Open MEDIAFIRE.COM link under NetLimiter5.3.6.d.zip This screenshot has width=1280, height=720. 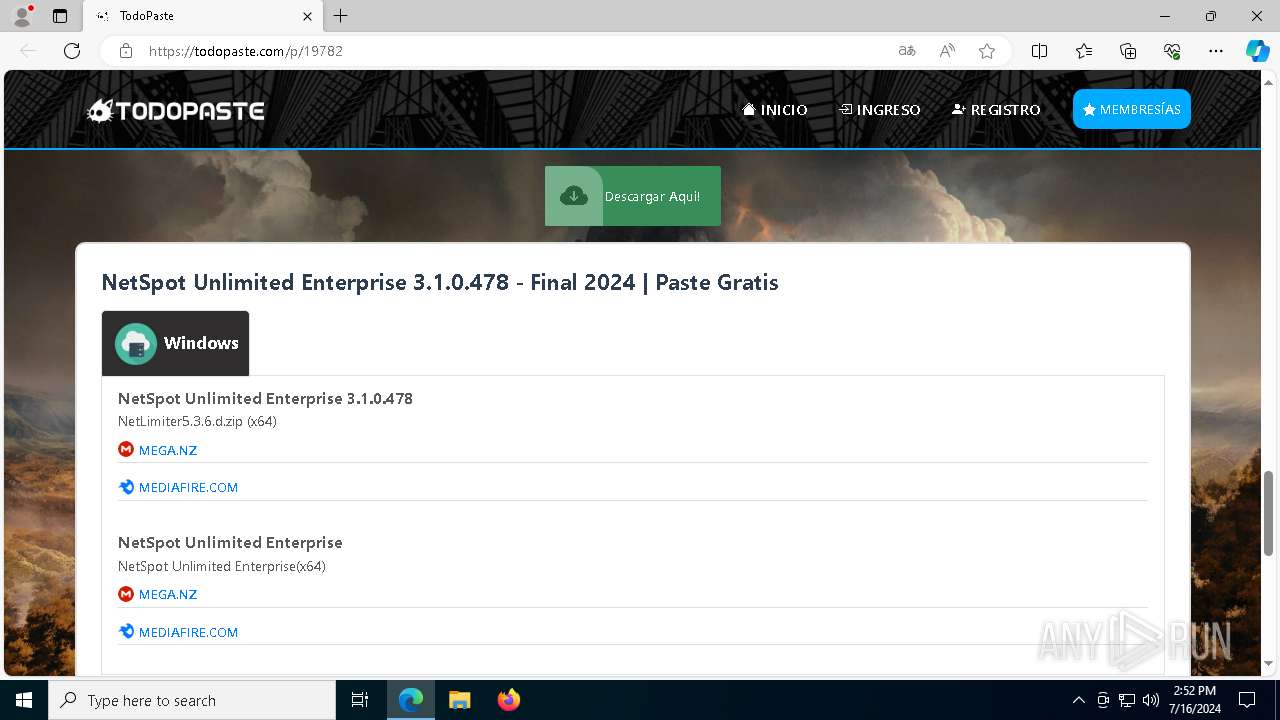(188, 488)
